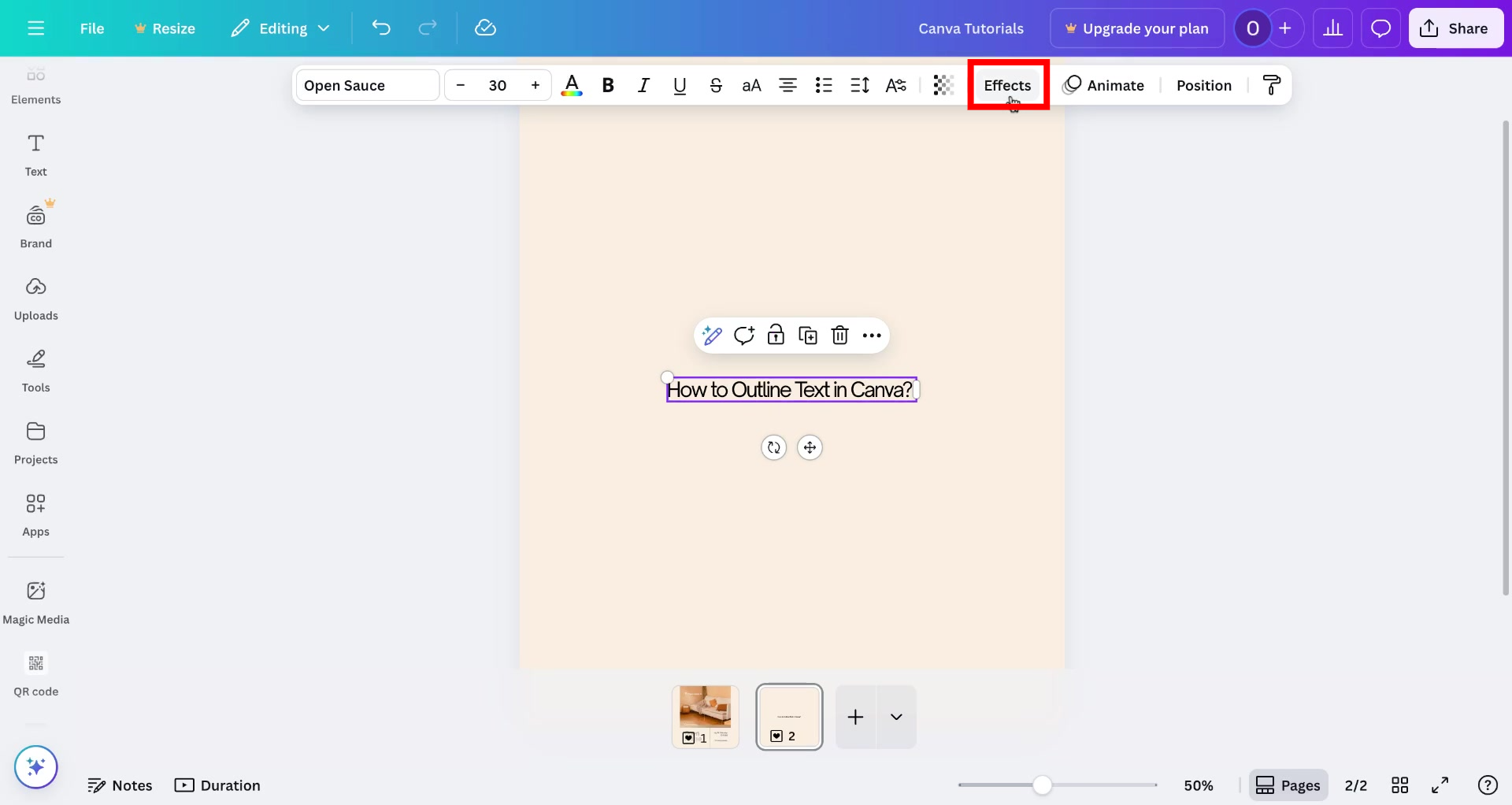Toggle bold formatting
The image size is (1512, 805).
608,85
